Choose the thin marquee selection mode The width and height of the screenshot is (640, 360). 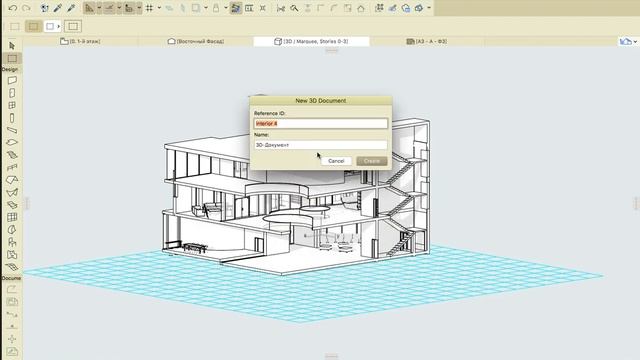point(15,27)
